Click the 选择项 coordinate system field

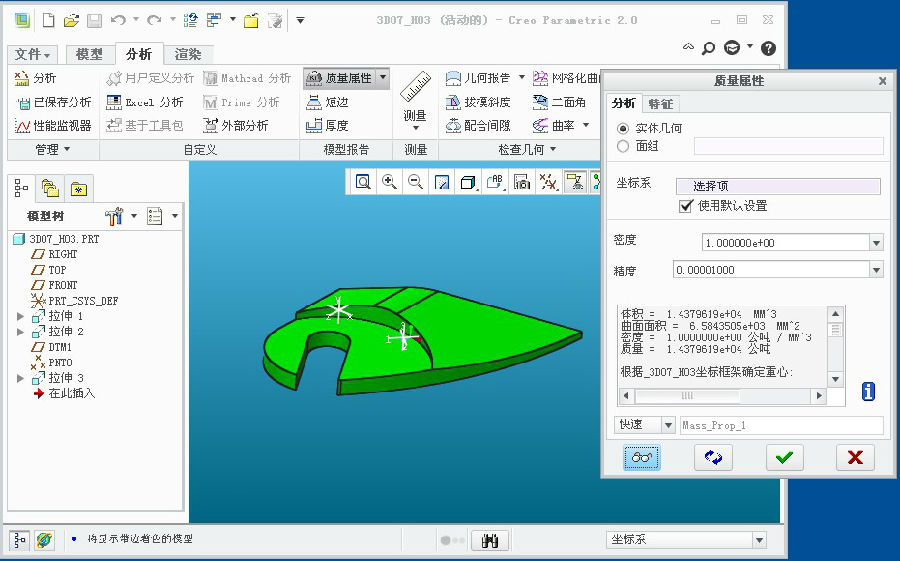(x=778, y=186)
